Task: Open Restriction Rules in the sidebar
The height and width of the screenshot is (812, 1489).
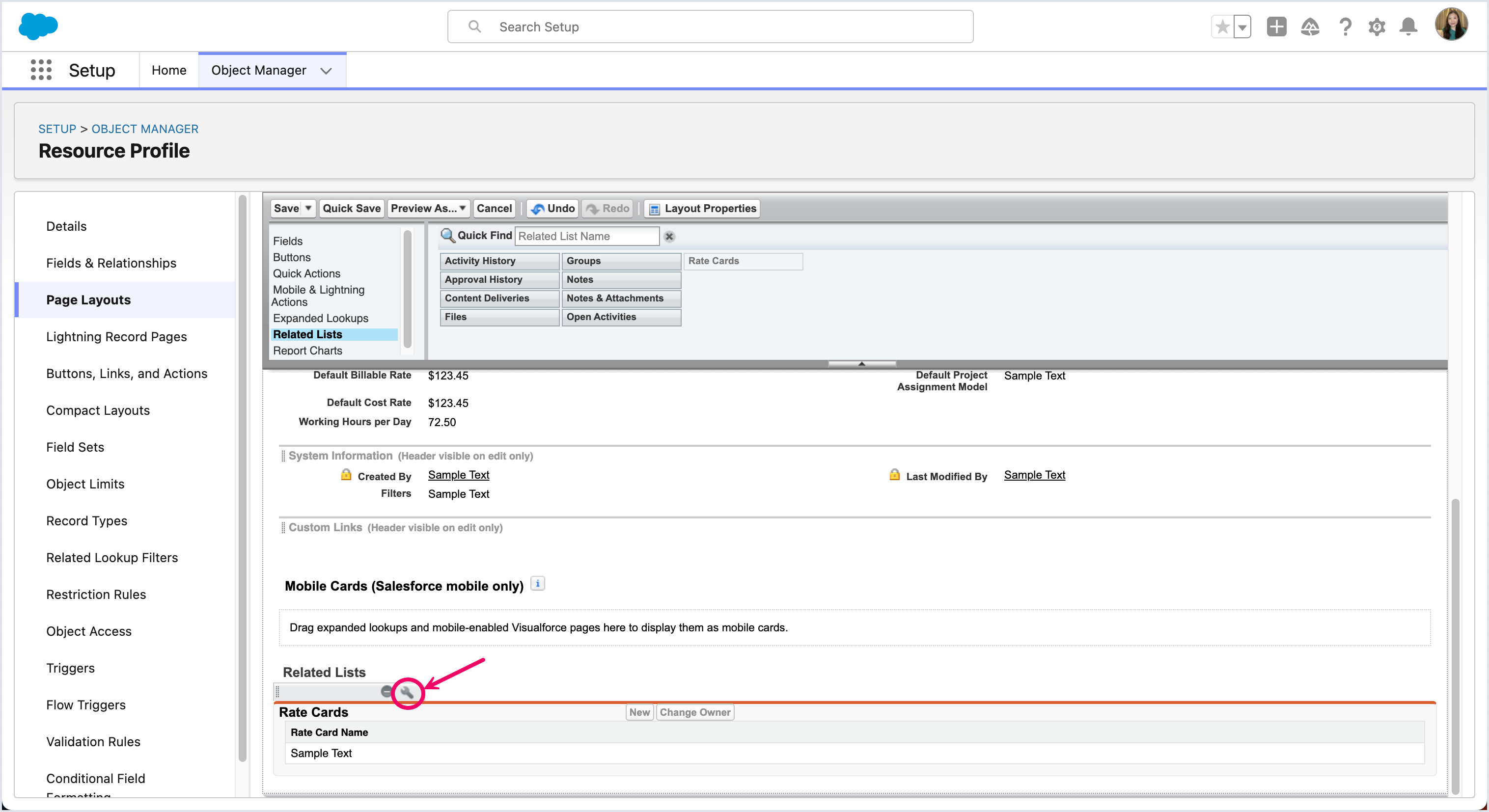Action: 96,594
